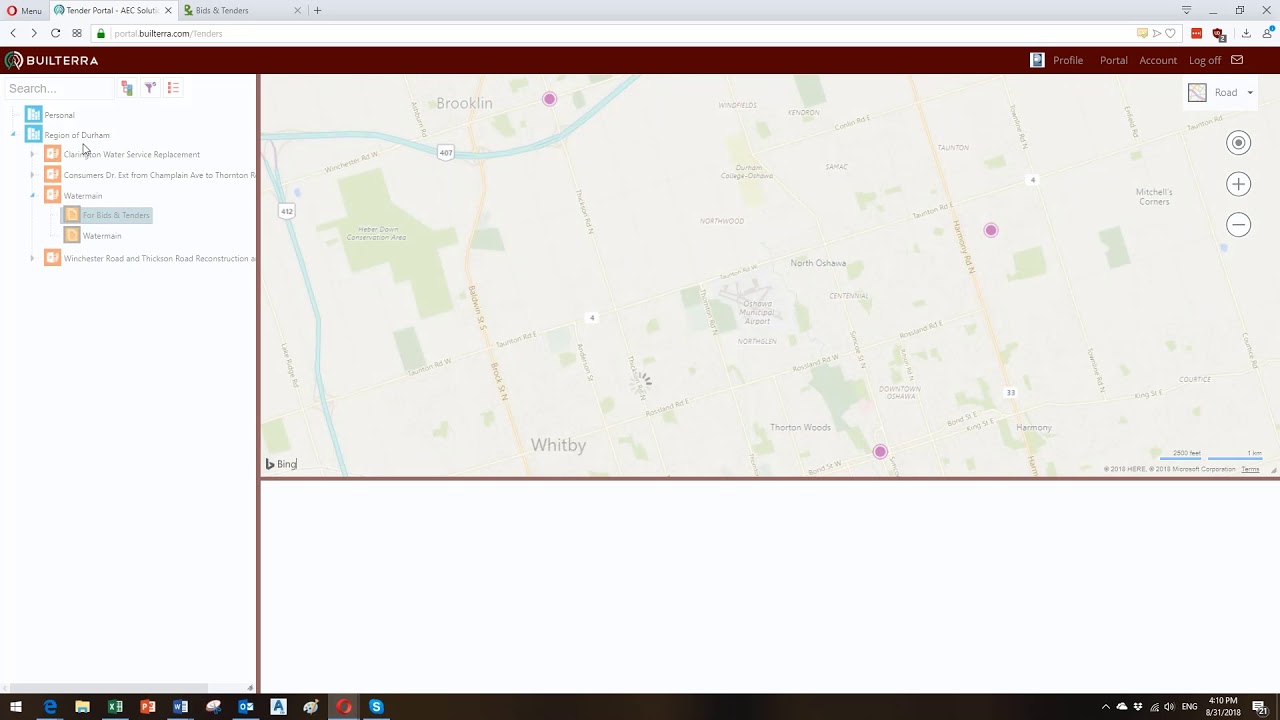This screenshot has height=720, width=1280.
Task: Select For Bids & Tenders tree item
Action: click(116, 215)
